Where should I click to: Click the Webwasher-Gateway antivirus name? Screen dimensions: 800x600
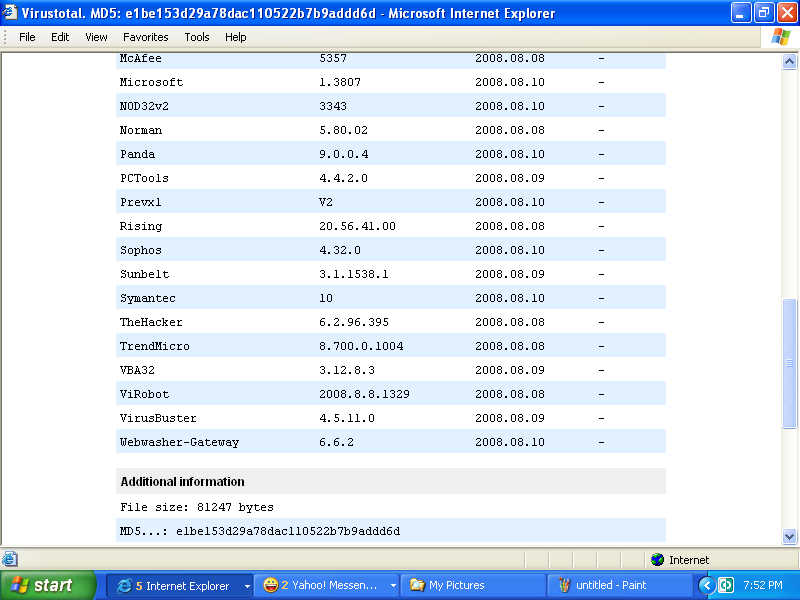point(179,442)
